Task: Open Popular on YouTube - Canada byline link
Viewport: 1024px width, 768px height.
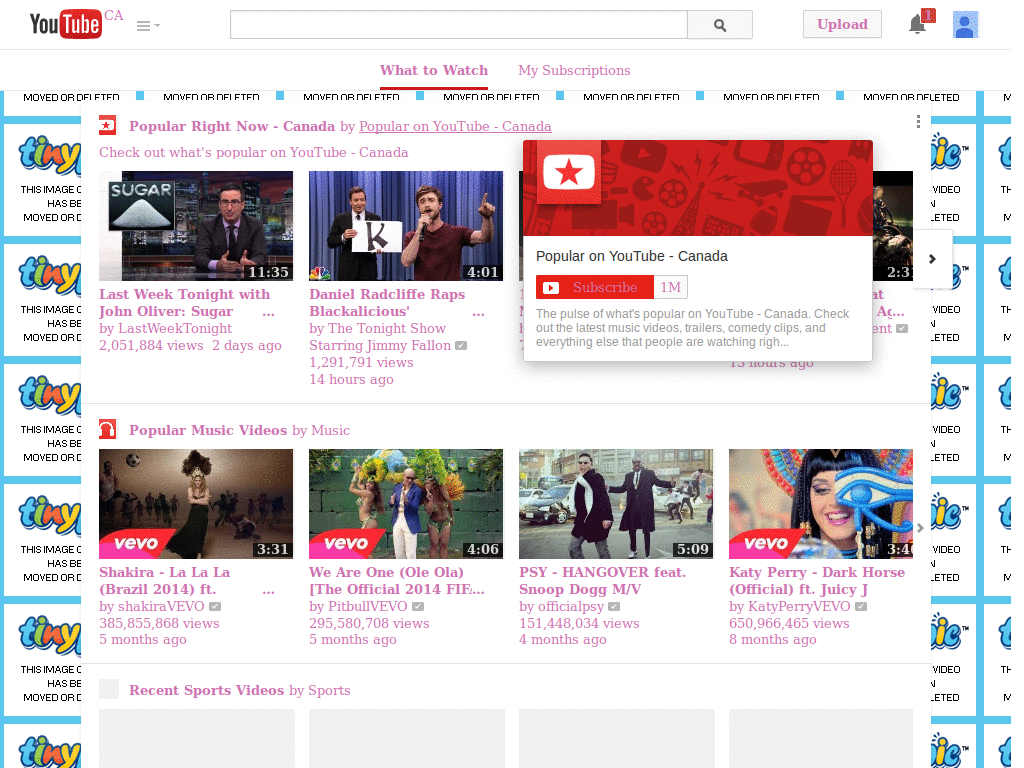Action: 455,126
